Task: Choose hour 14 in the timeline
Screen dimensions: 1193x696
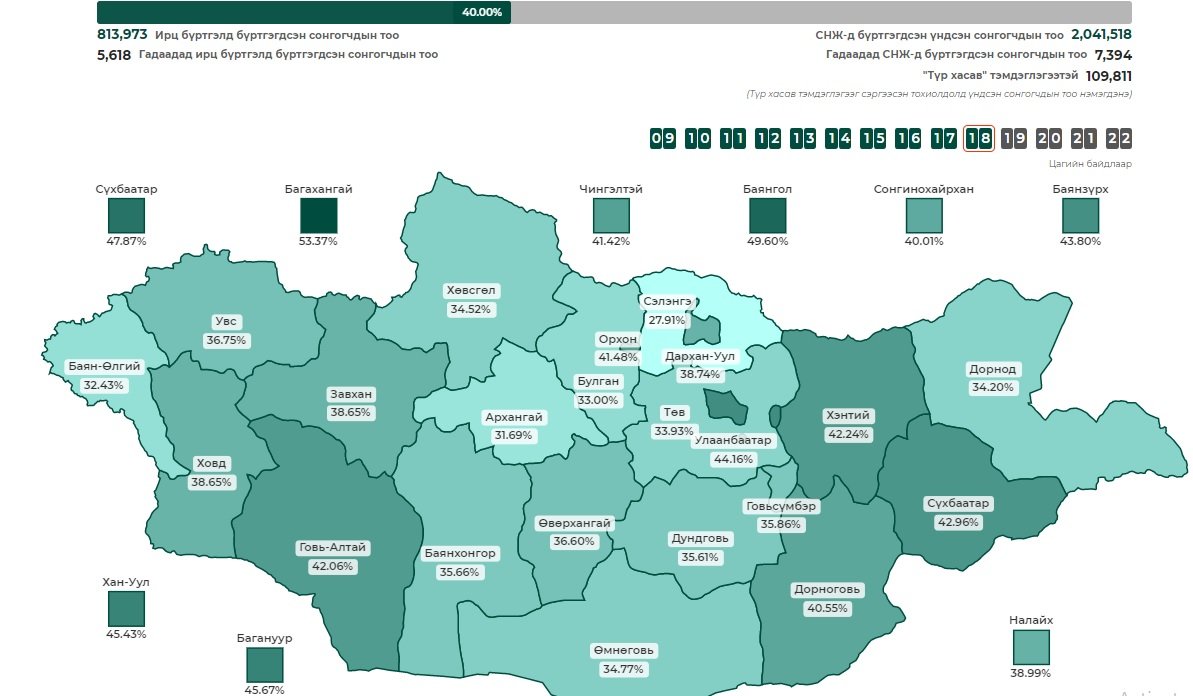Action: (838, 139)
